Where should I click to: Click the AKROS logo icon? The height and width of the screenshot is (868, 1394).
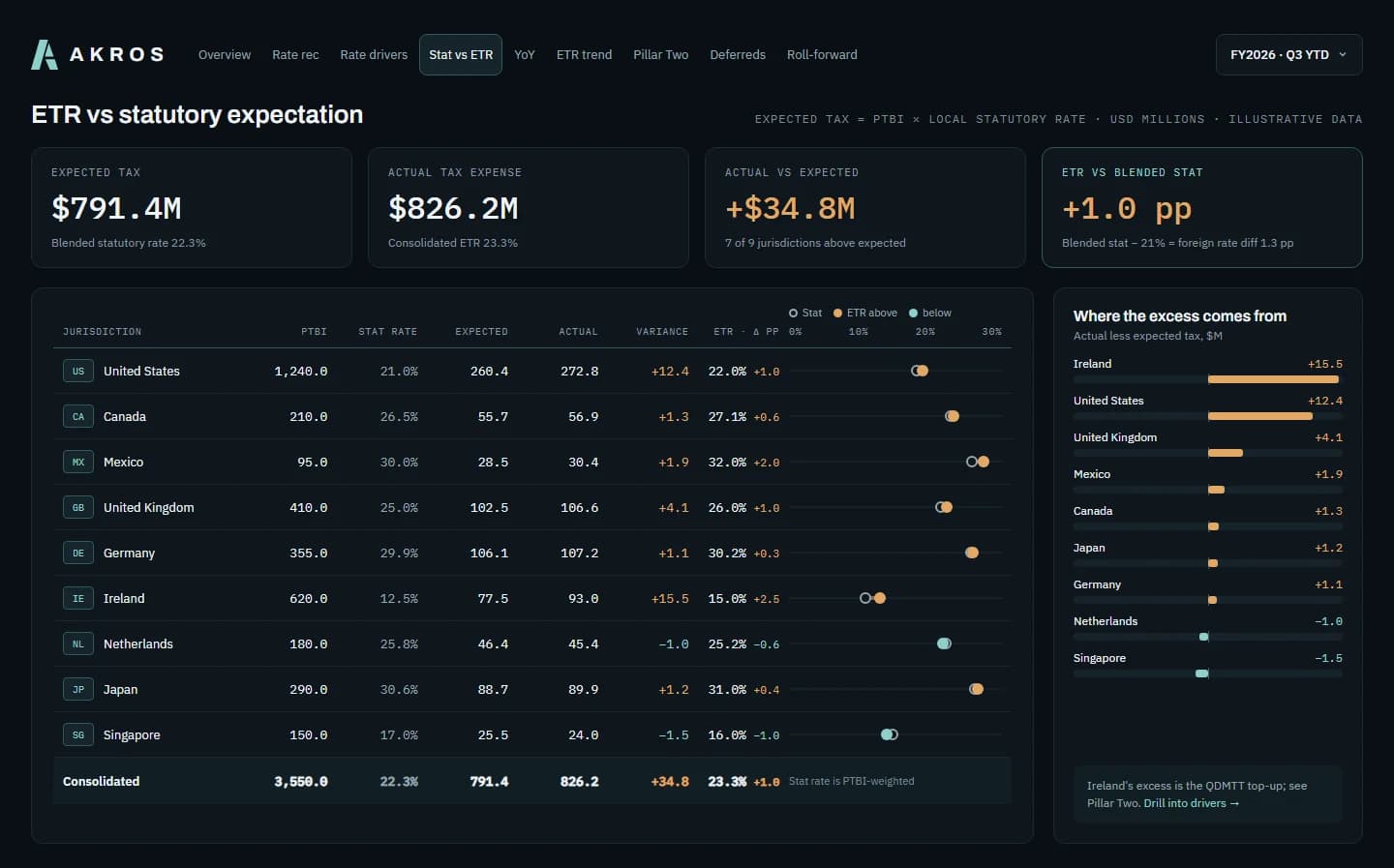click(x=45, y=54)
